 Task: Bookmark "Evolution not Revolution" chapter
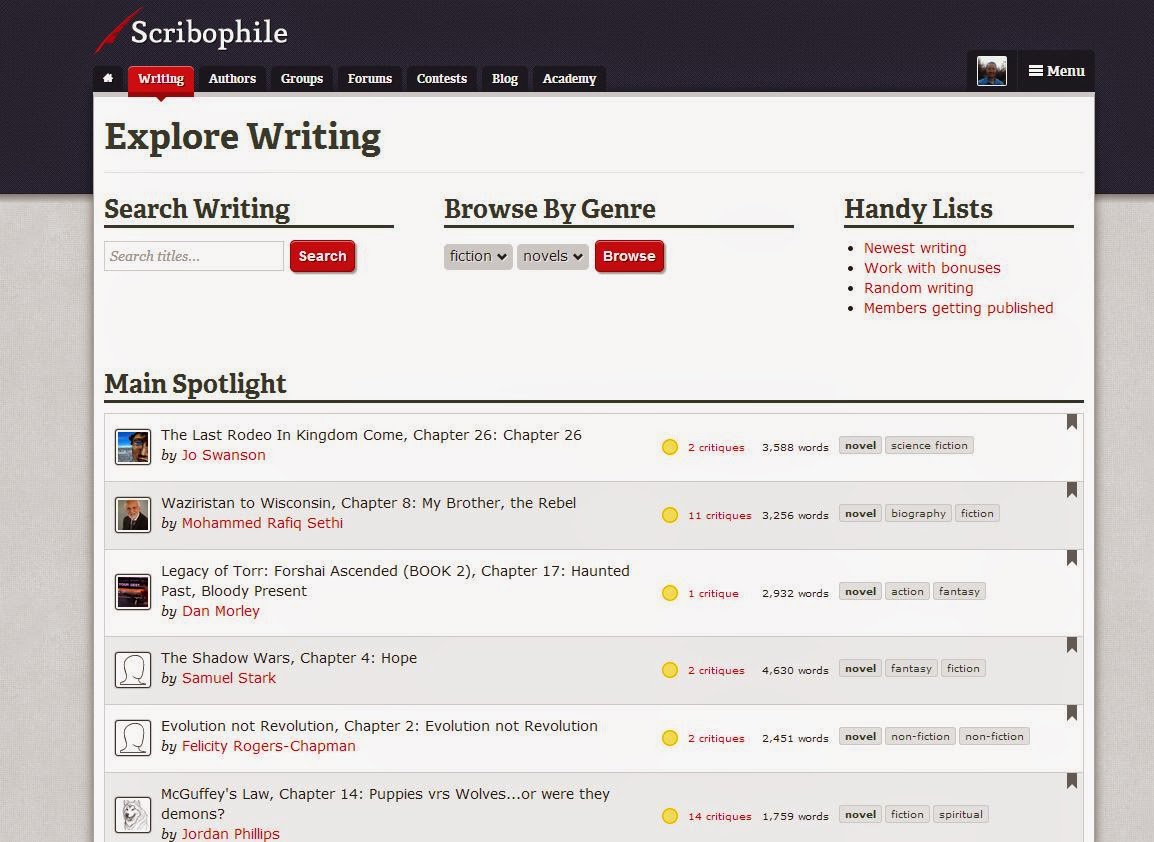click(x=1071, y=714)
